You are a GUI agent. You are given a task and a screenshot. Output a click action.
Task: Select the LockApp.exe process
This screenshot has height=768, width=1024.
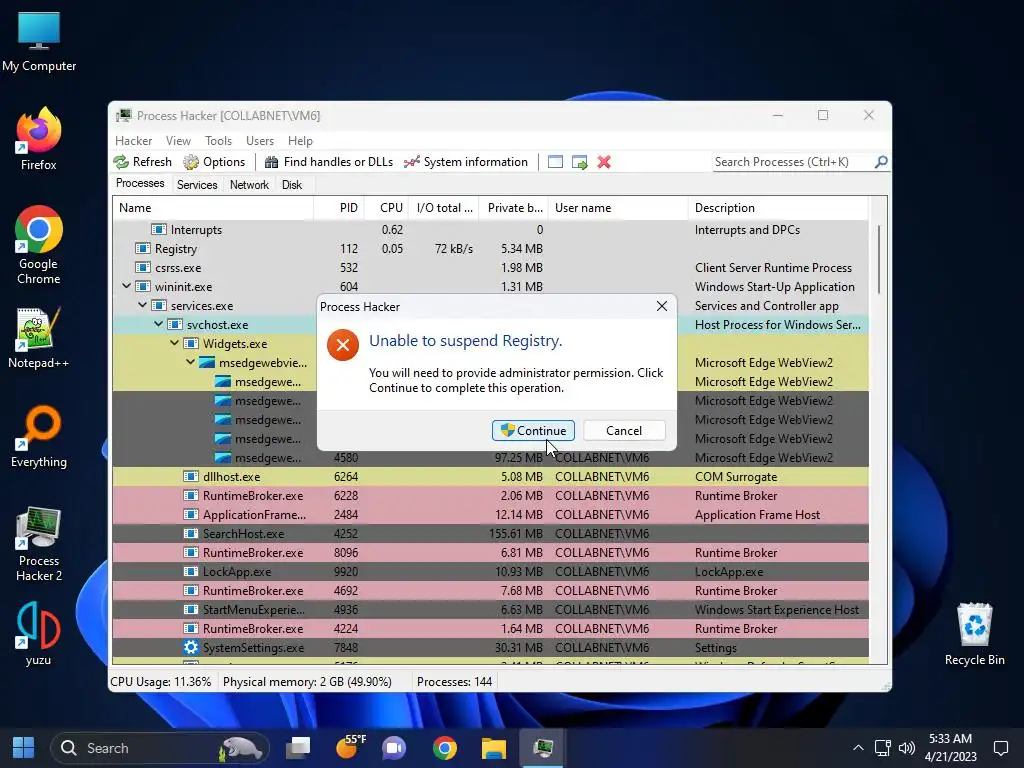click(x=490, y=571)
